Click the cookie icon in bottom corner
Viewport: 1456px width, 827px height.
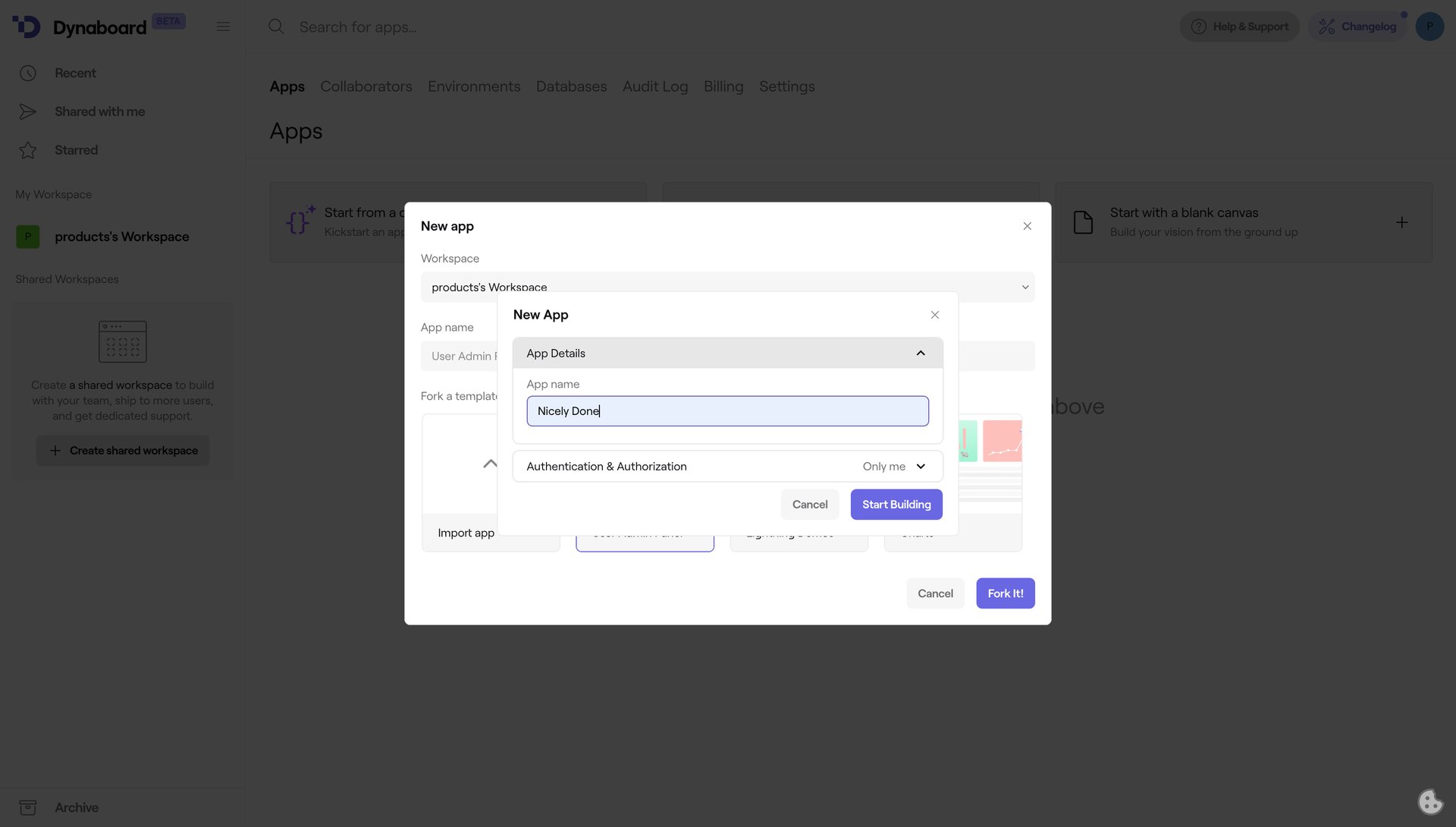click(x=1429, y=802)
